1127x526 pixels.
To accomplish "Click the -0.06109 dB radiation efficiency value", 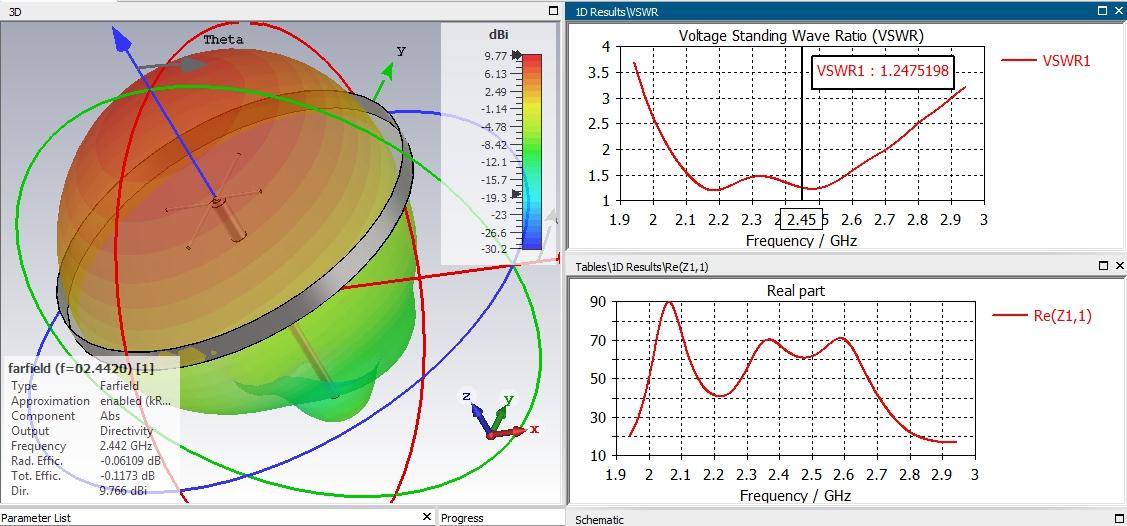I will pos(132,461).
